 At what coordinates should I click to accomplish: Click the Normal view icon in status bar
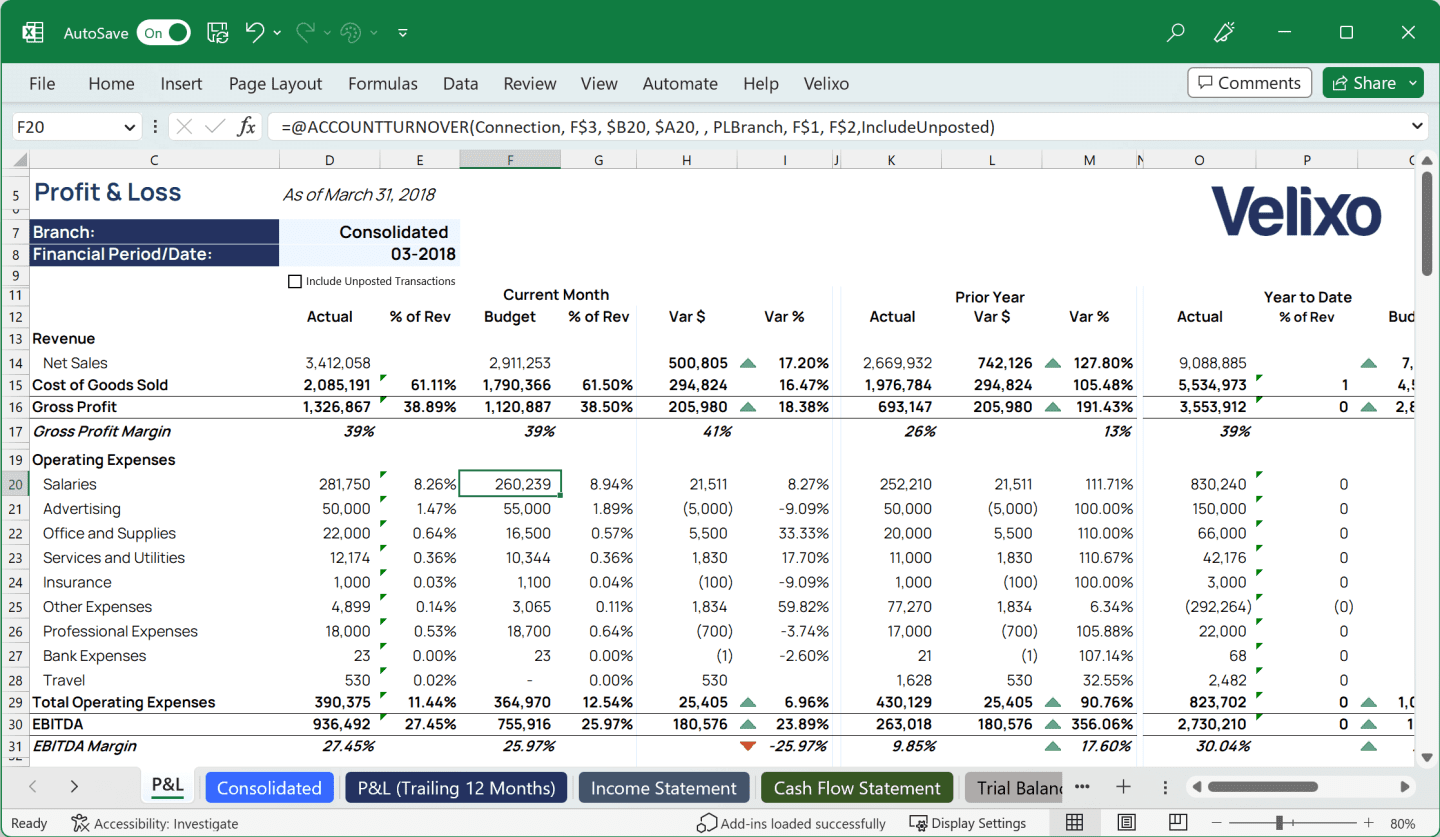(x=1075, y=821)
